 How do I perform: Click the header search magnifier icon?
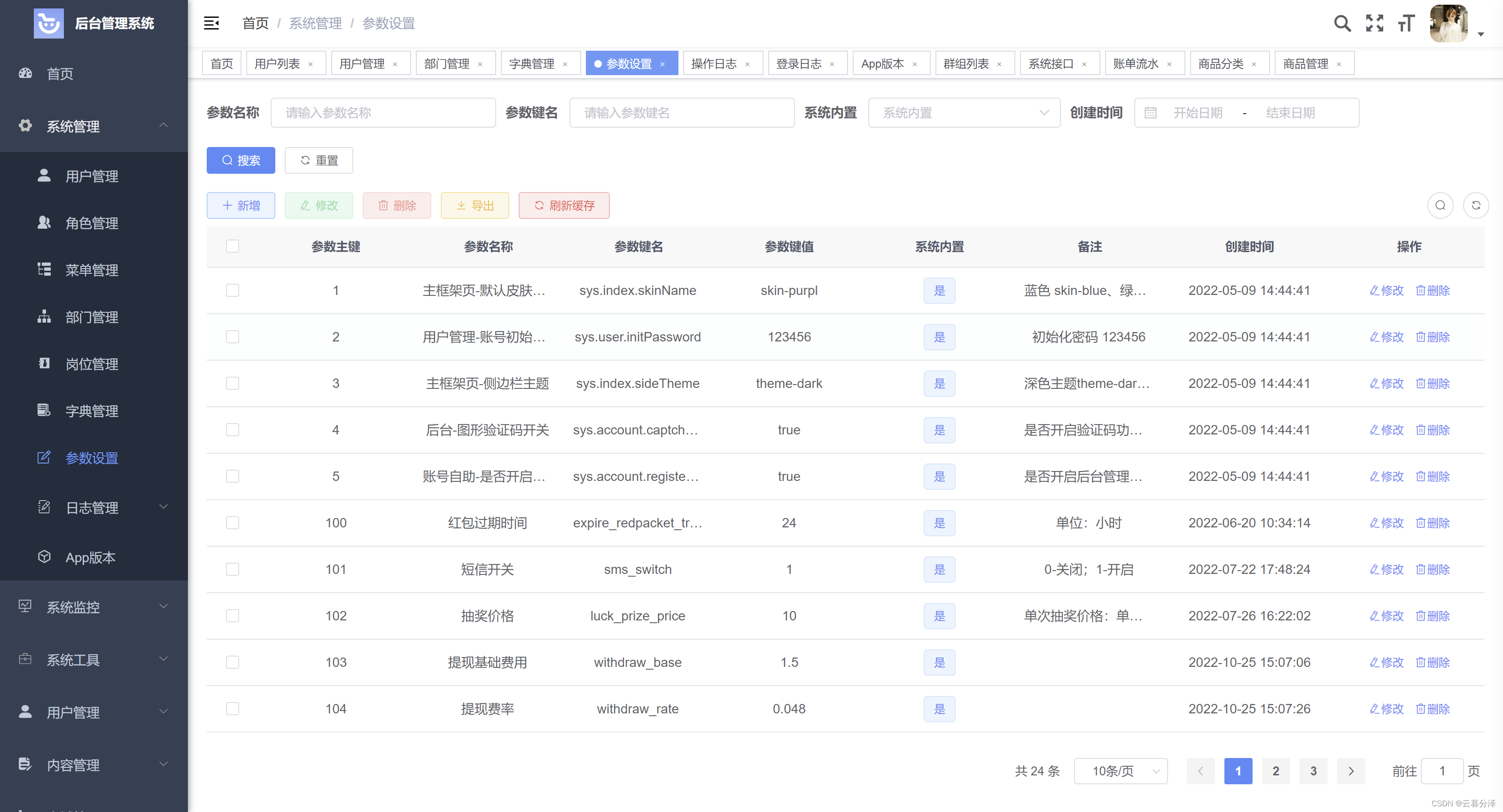click(x=1341, y=23)
